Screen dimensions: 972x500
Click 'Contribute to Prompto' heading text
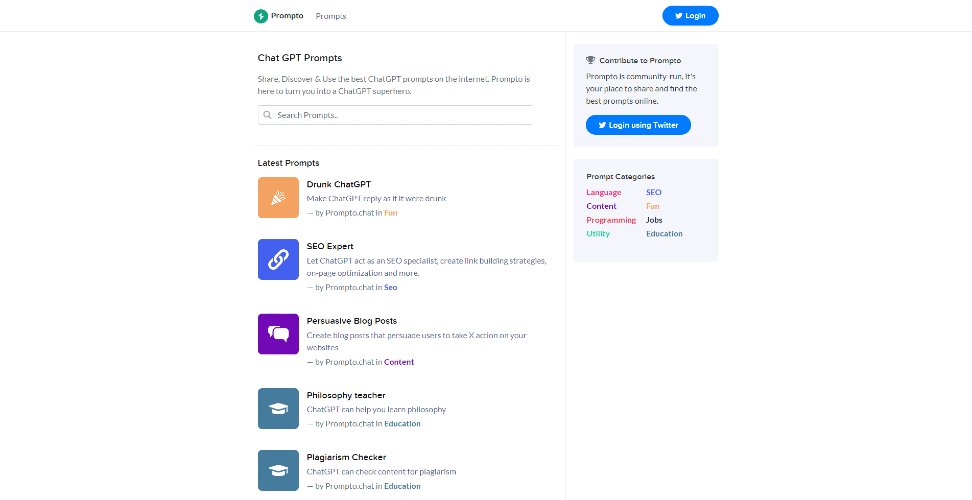pyautogui.click(x=640, y=61)
